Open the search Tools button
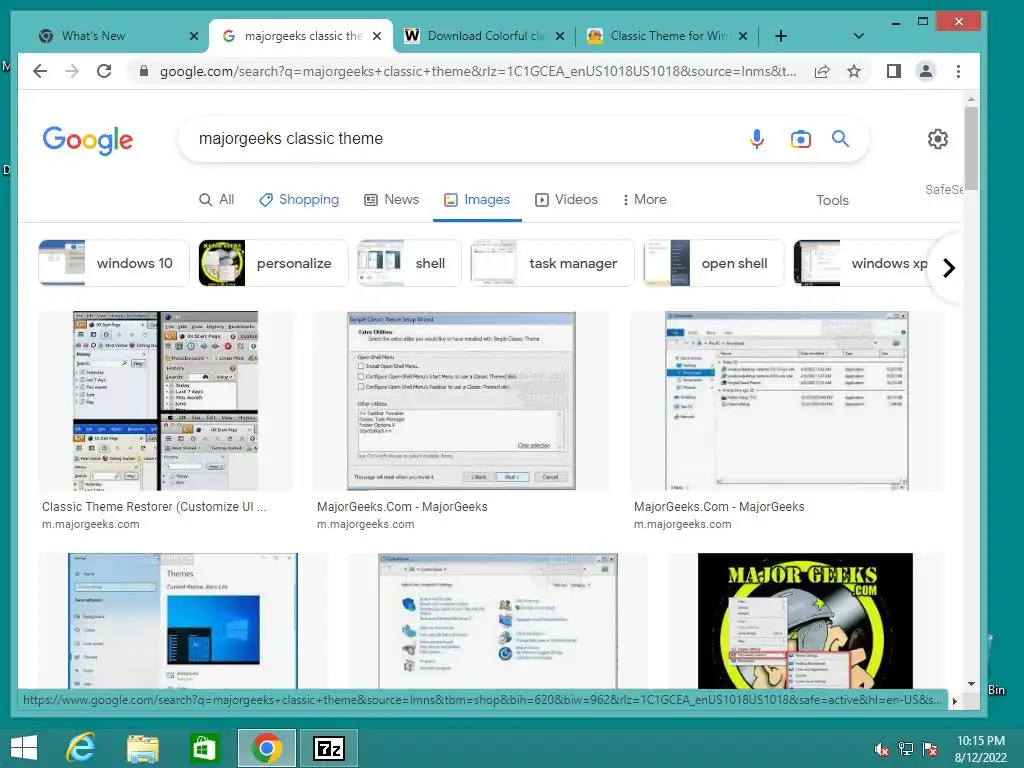This screenshot has width=1024, height=768. tap(832, 200)
